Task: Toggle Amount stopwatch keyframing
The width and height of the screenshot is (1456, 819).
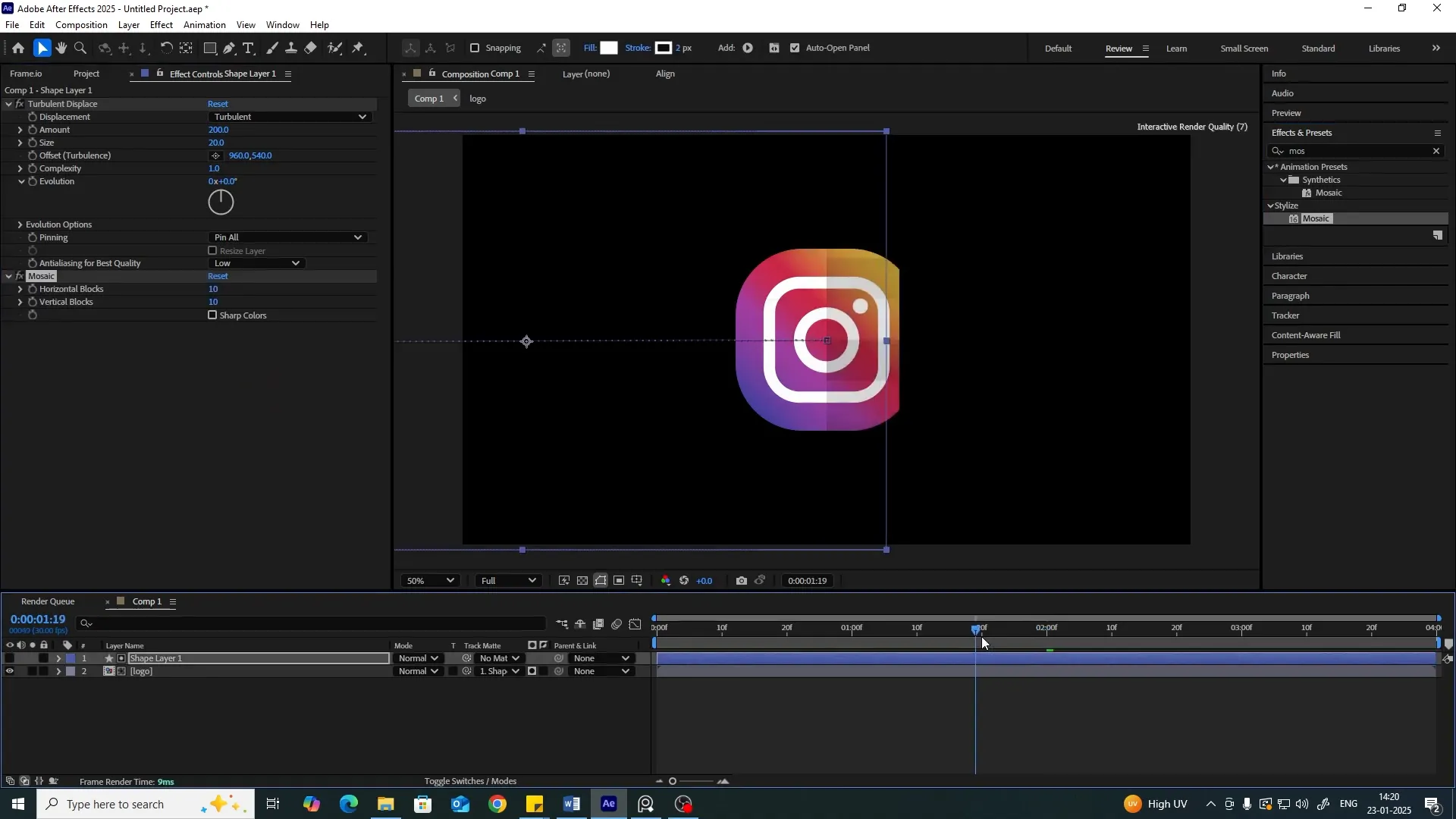Action: pos(33,130)
